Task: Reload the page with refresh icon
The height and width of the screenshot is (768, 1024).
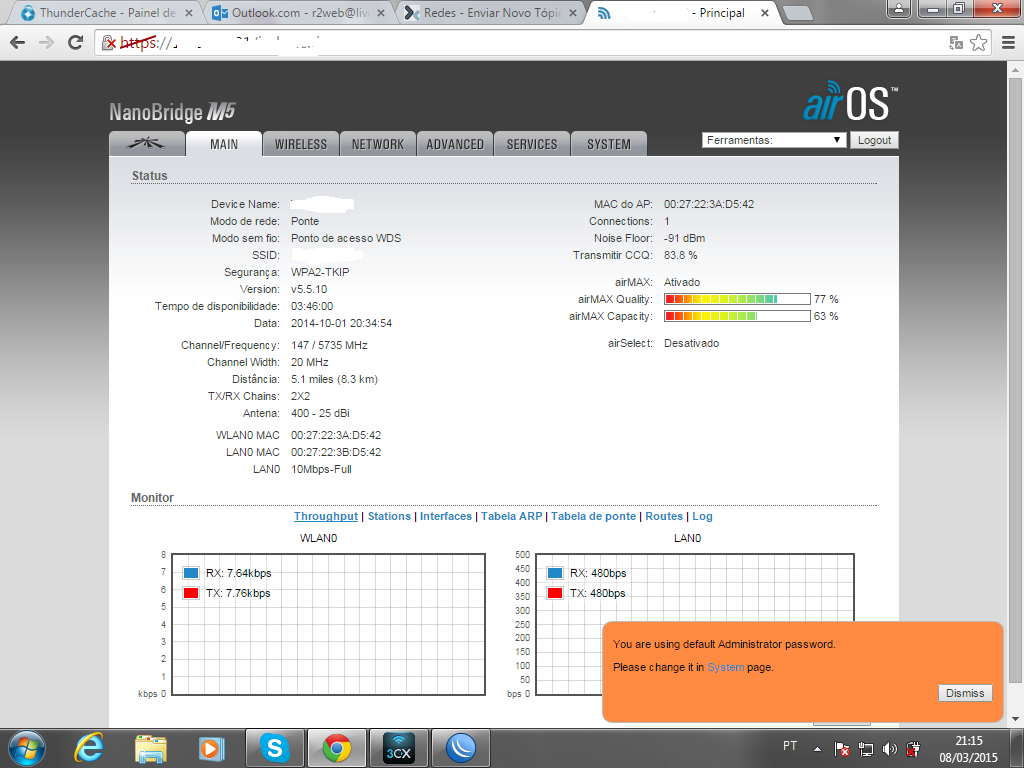Action: point(76,43)
